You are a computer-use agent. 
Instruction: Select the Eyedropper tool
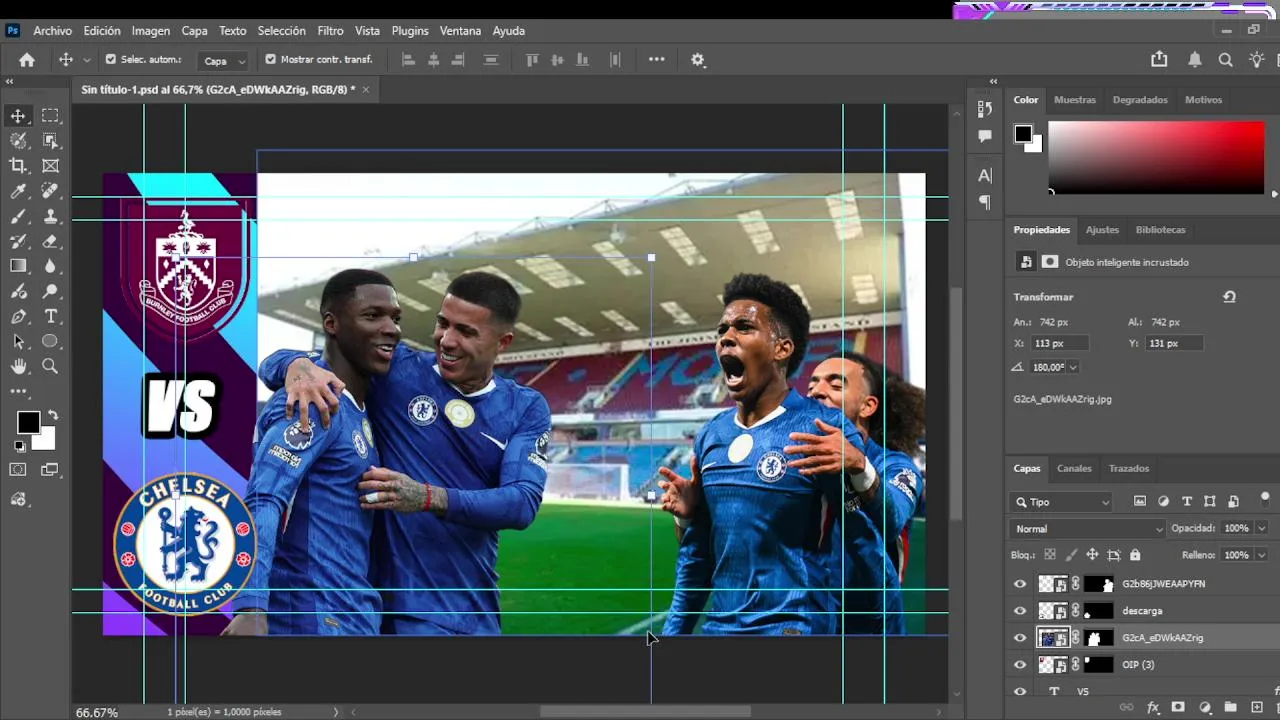pos(18,191)
